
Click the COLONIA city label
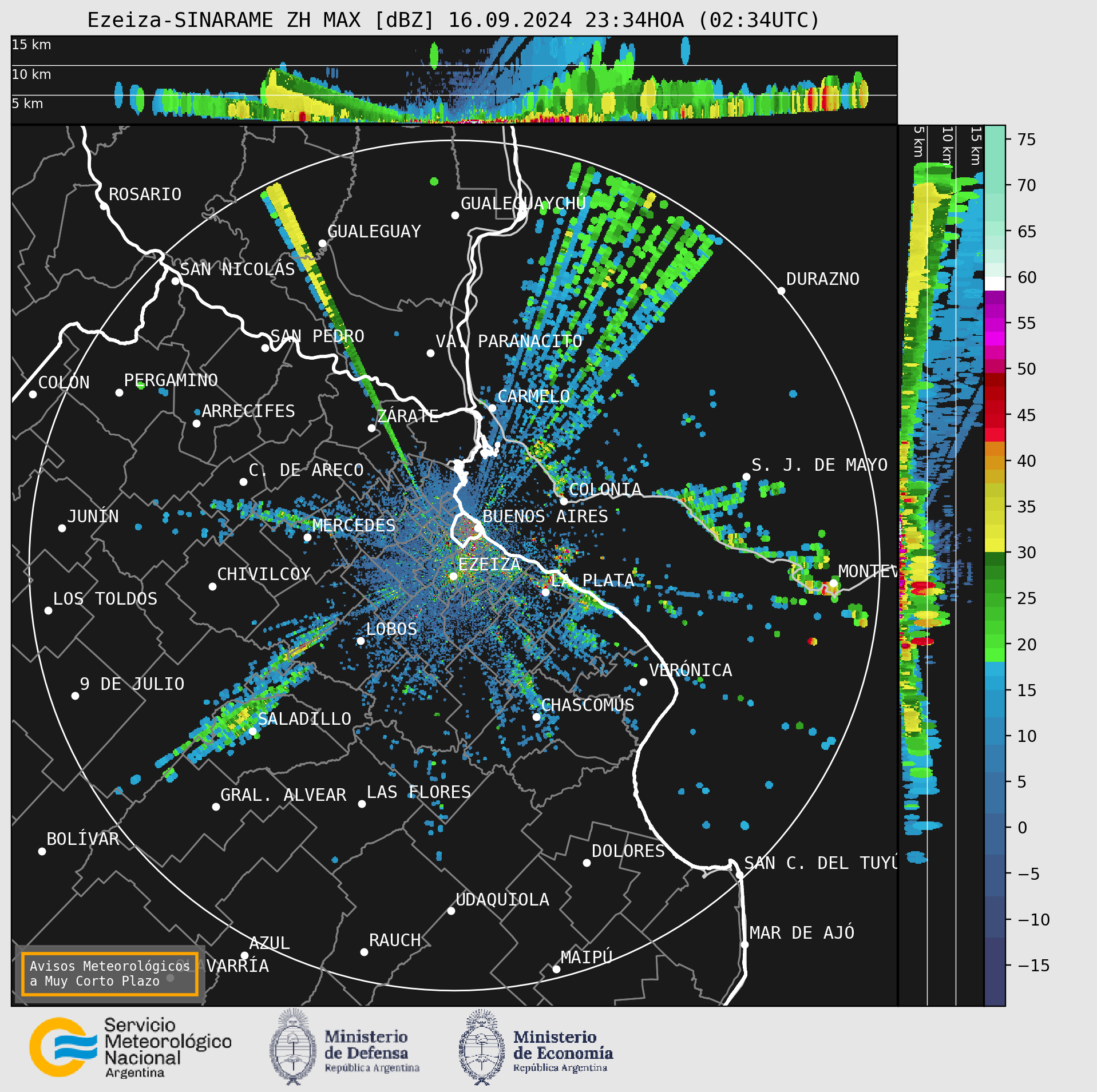[x=605, y=489]
